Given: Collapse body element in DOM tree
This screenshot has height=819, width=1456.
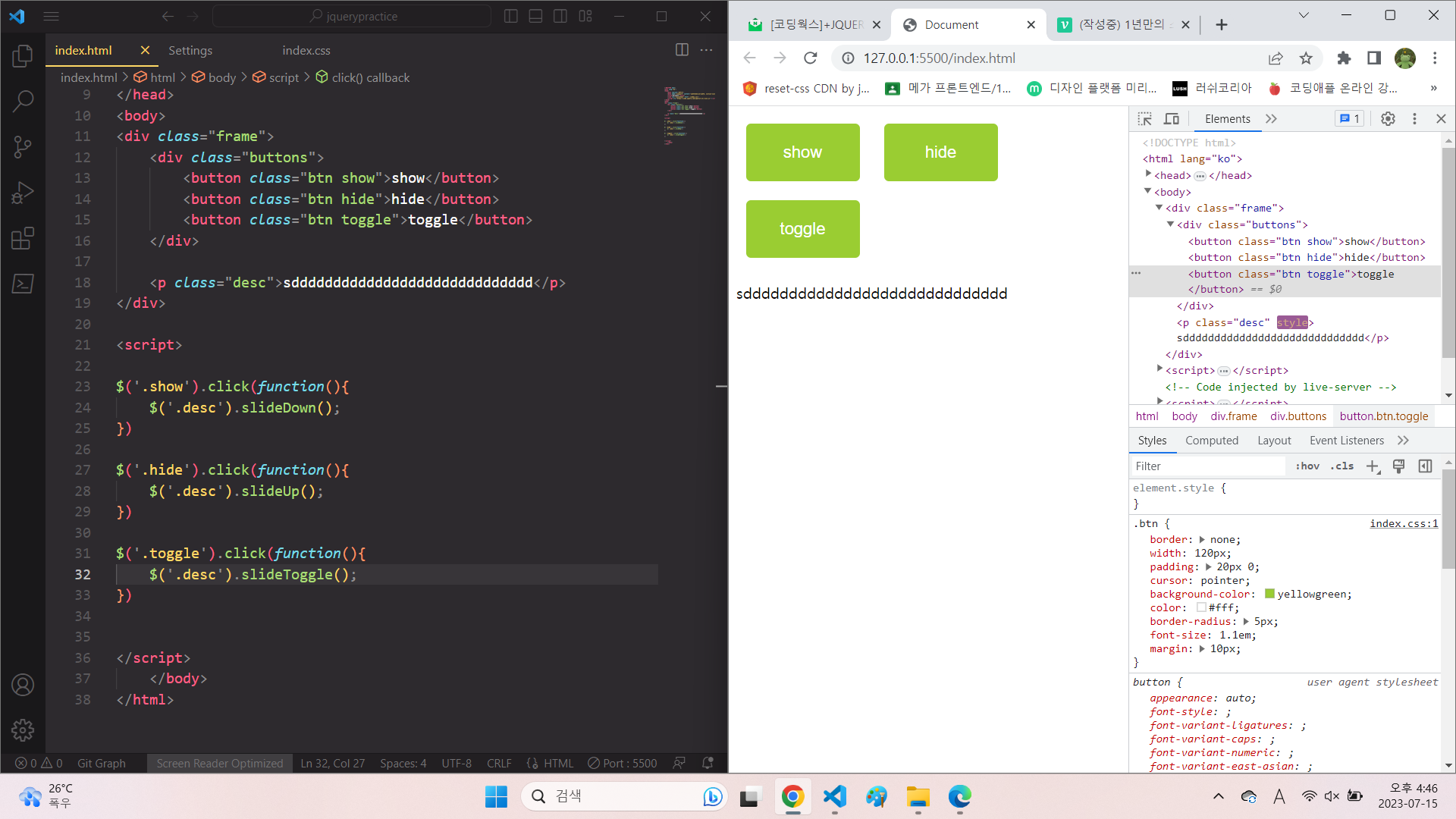Looking at the screenshot, I should (1148, 191).
